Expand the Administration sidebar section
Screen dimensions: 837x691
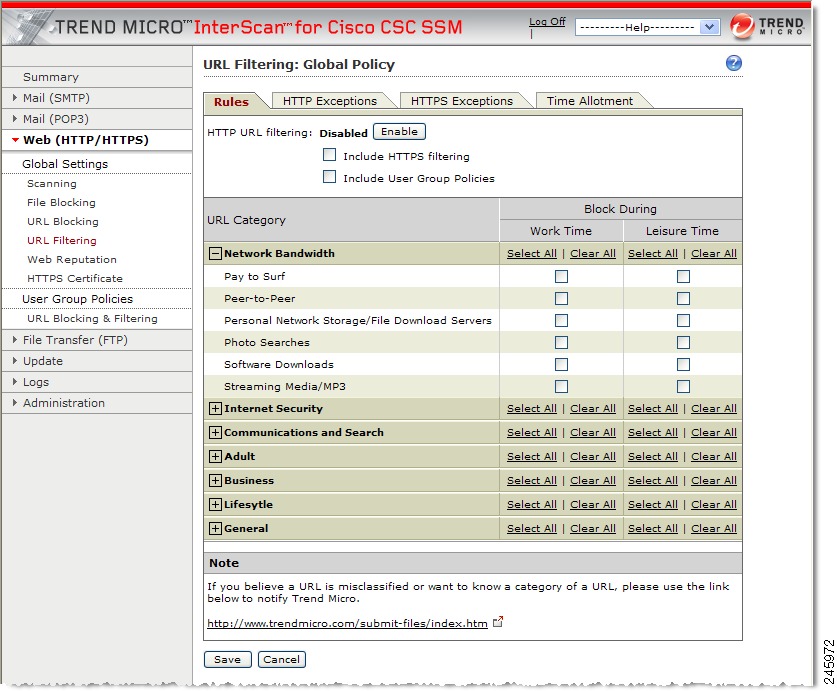pyautogui.click(x=15, y=403)
